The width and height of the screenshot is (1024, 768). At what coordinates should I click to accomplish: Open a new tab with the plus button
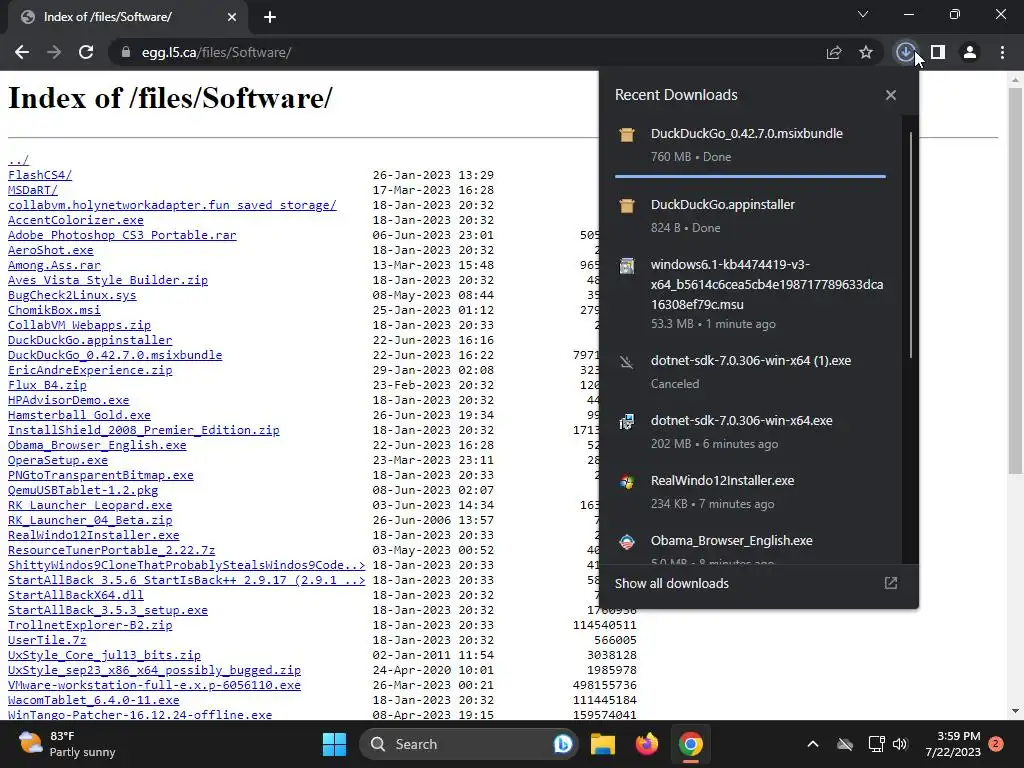click(270, 17)
